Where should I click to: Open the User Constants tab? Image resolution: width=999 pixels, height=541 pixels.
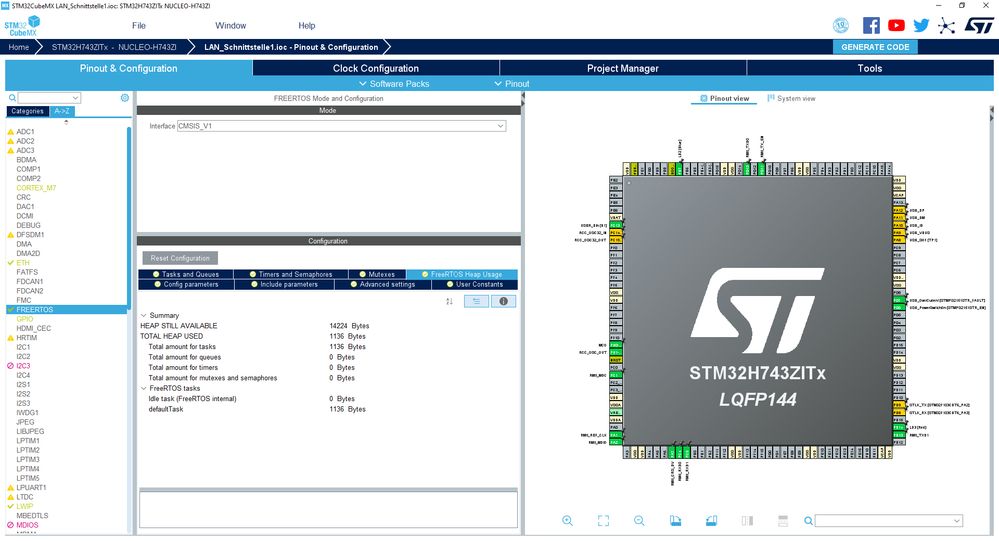coord(475,284)
